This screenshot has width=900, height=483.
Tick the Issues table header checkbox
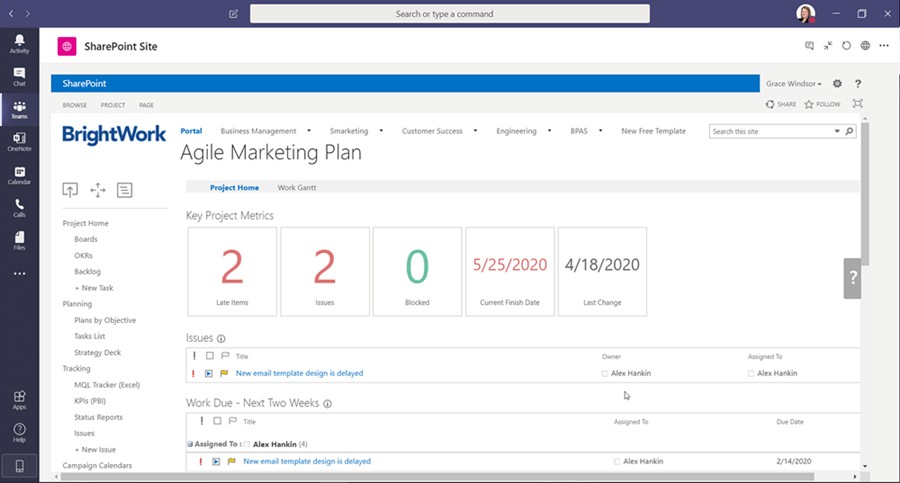tap(210, 356)
